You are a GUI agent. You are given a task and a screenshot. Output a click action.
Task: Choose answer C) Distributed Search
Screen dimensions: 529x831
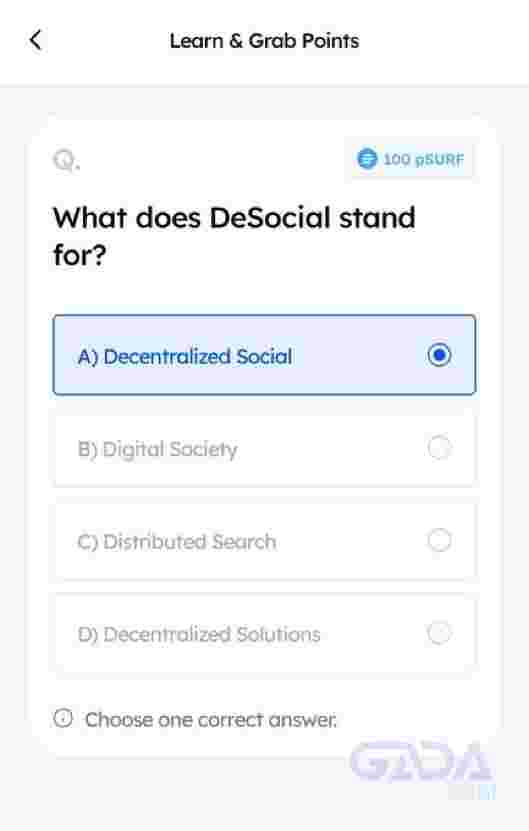(x=177, y=542)
